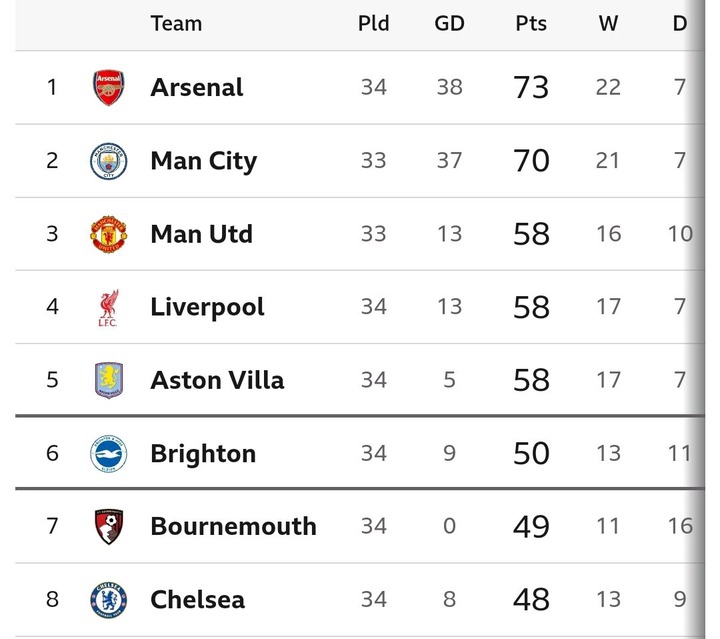Screen dimensions: 720x639
Task: Click the Team column header
Action: click(x=176, y=24)
